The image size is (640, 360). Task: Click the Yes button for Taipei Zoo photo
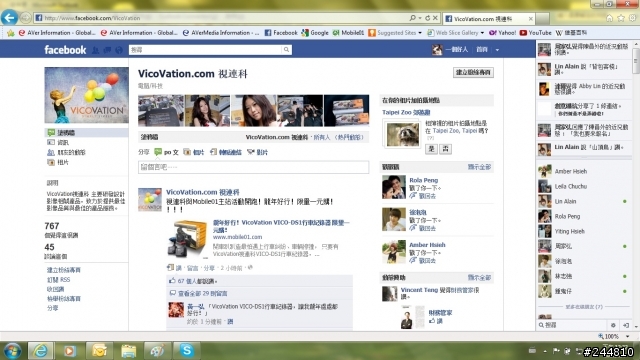point(431,149)
